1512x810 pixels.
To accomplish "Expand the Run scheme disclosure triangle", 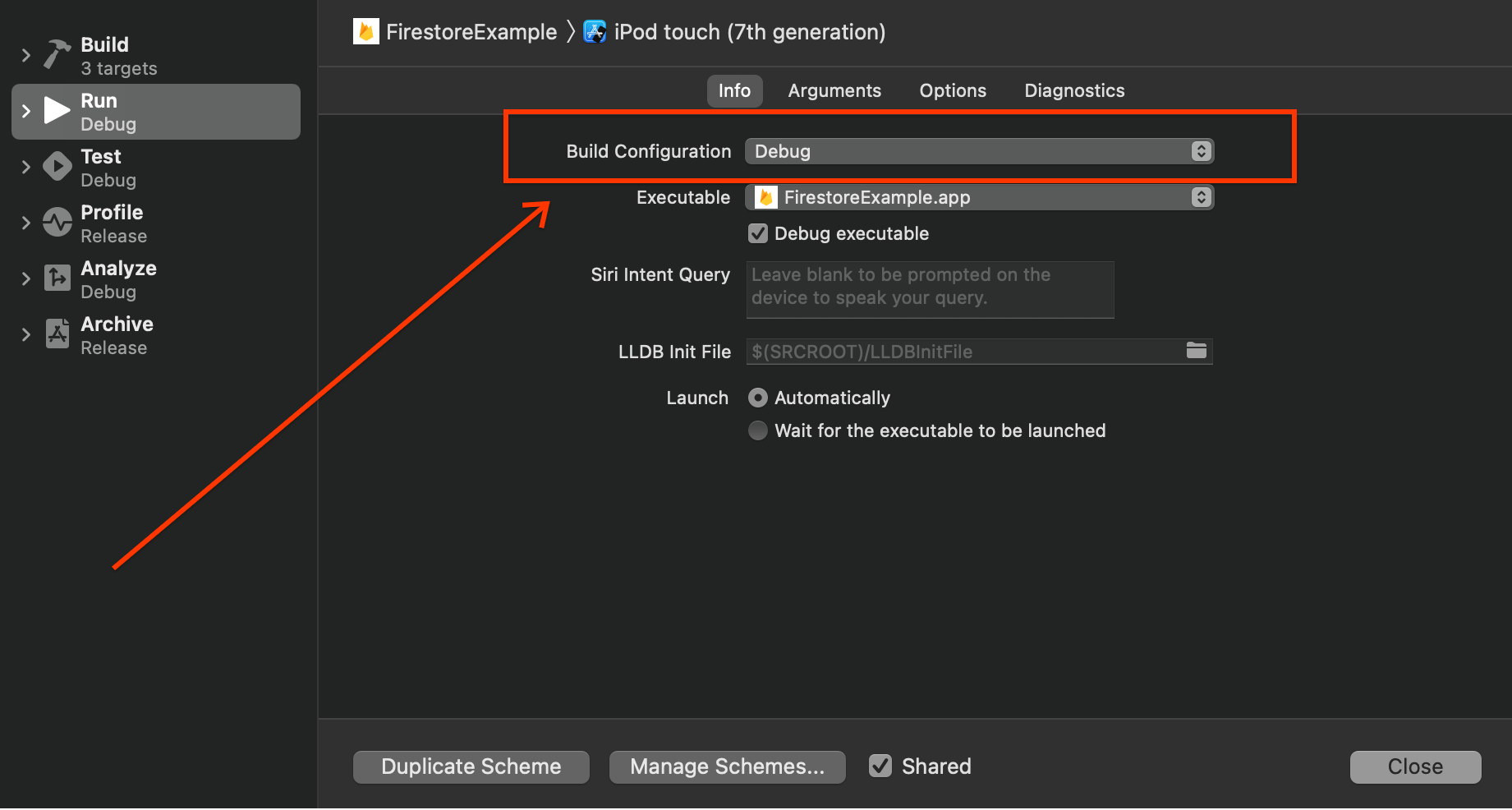I will (25, 109).
